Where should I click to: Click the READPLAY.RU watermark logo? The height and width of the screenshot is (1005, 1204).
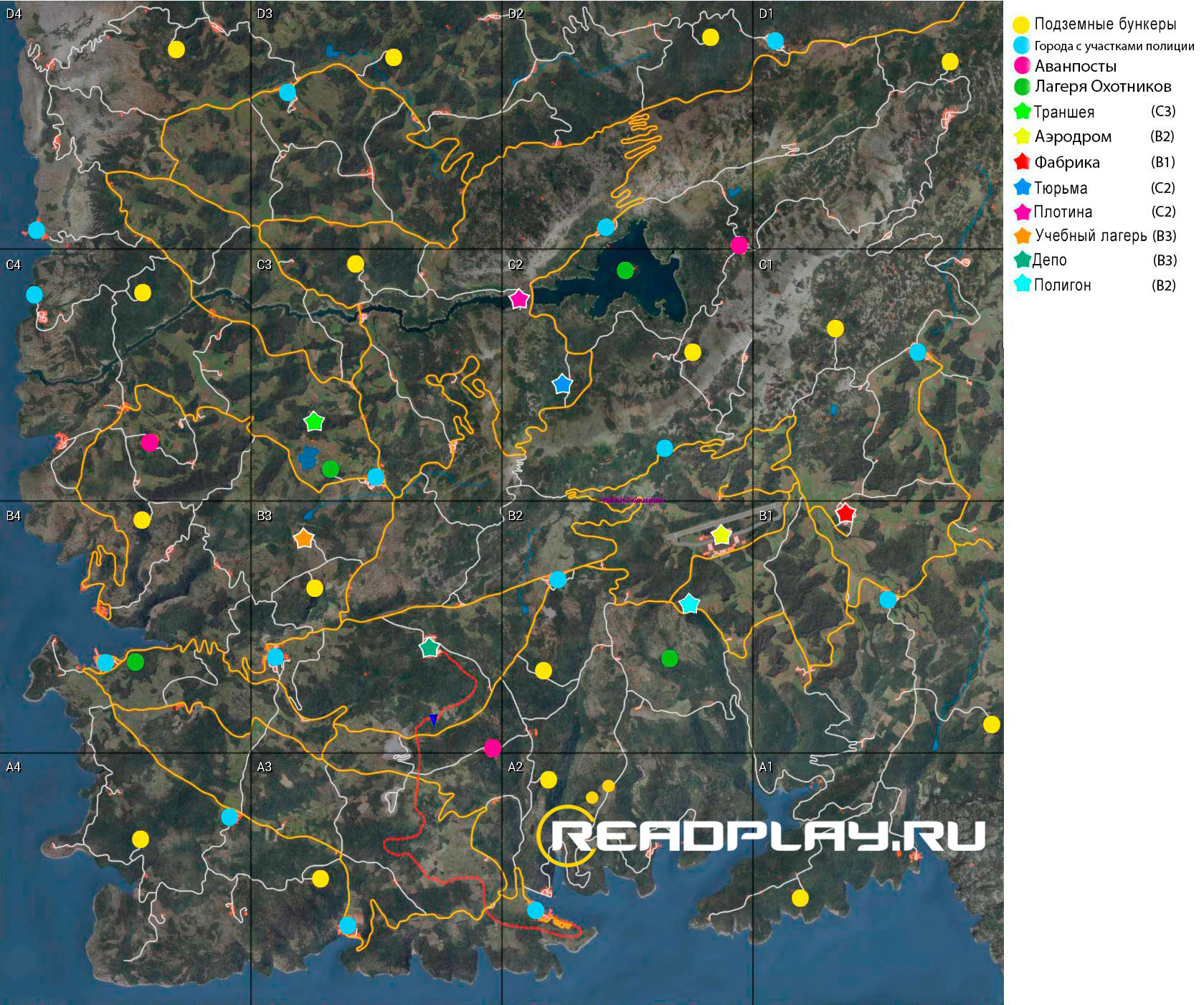point(760,836)
